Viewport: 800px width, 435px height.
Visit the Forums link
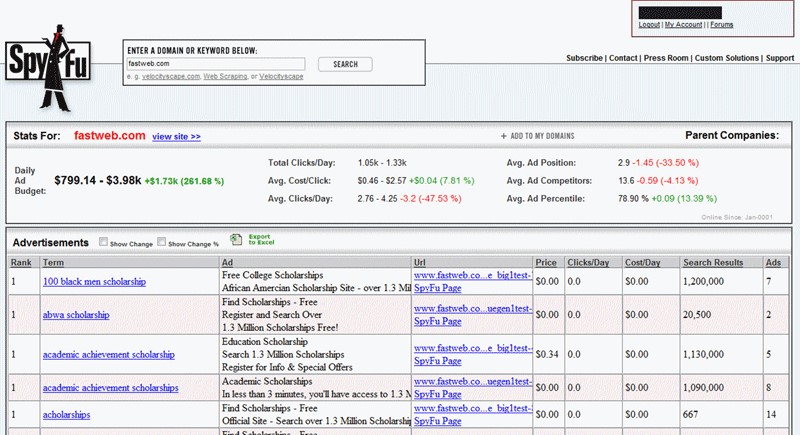tap(721, 24)
